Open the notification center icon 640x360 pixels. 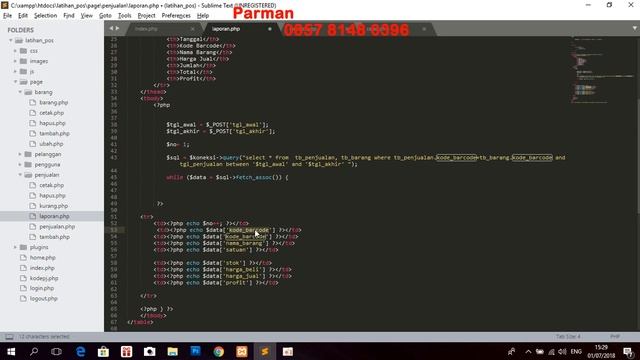(629, 351)
